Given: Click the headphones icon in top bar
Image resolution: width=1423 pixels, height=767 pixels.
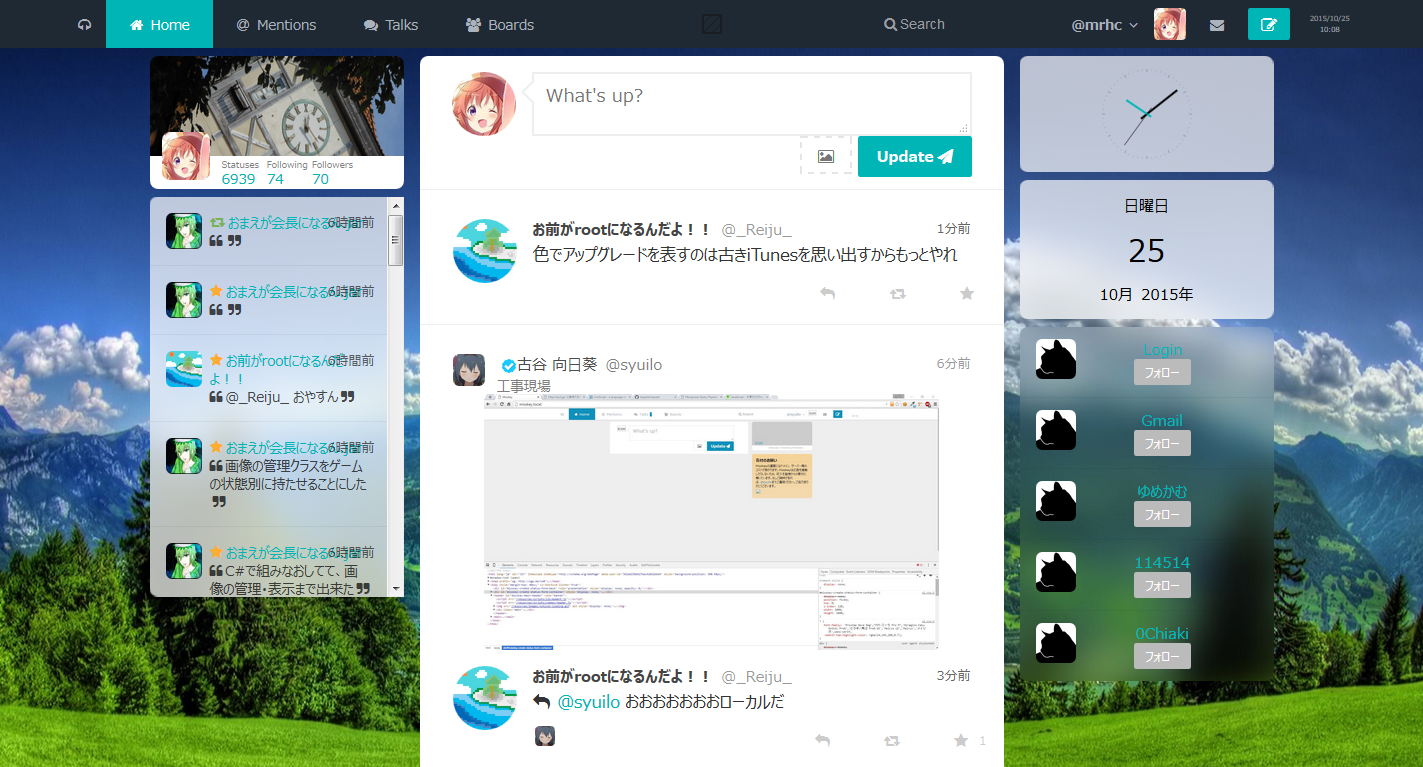Looking at the screenshot, I should (x=84, y=24).
